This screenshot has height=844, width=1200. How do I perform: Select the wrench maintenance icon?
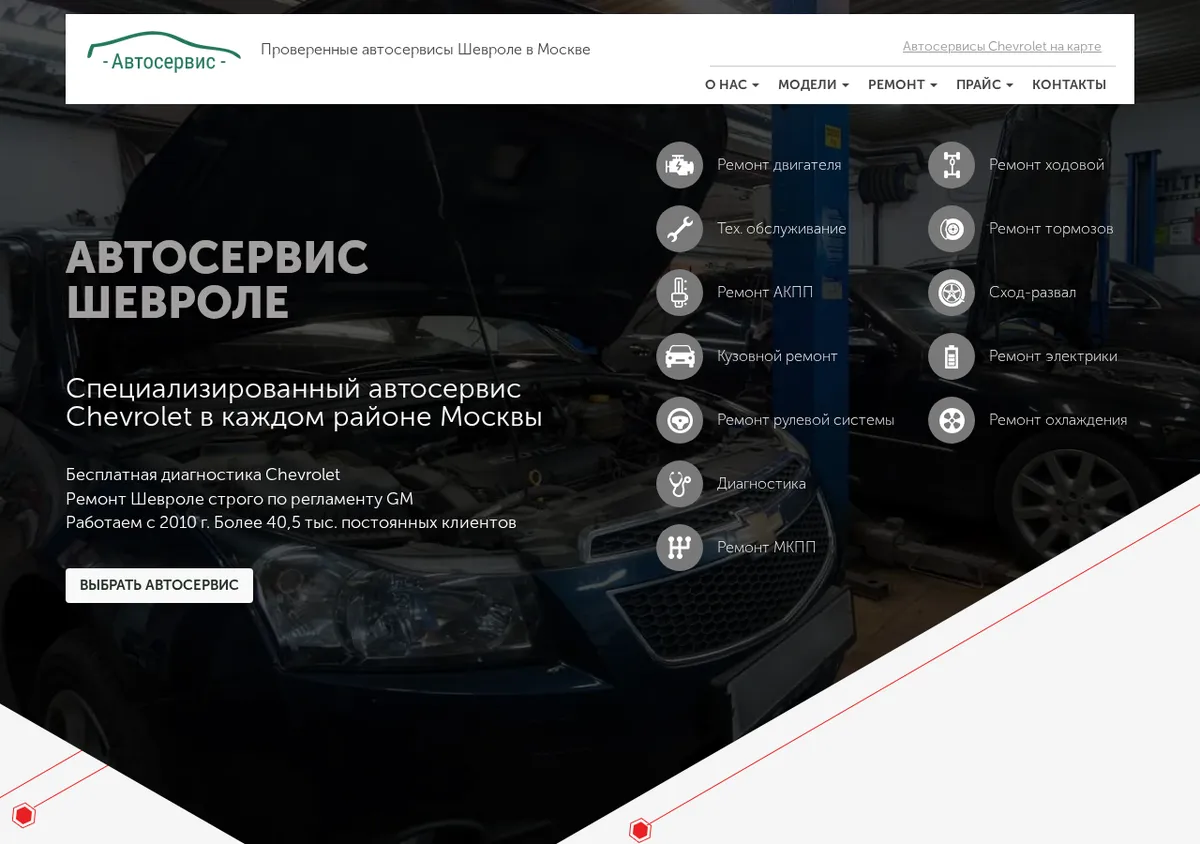[680, 229]
